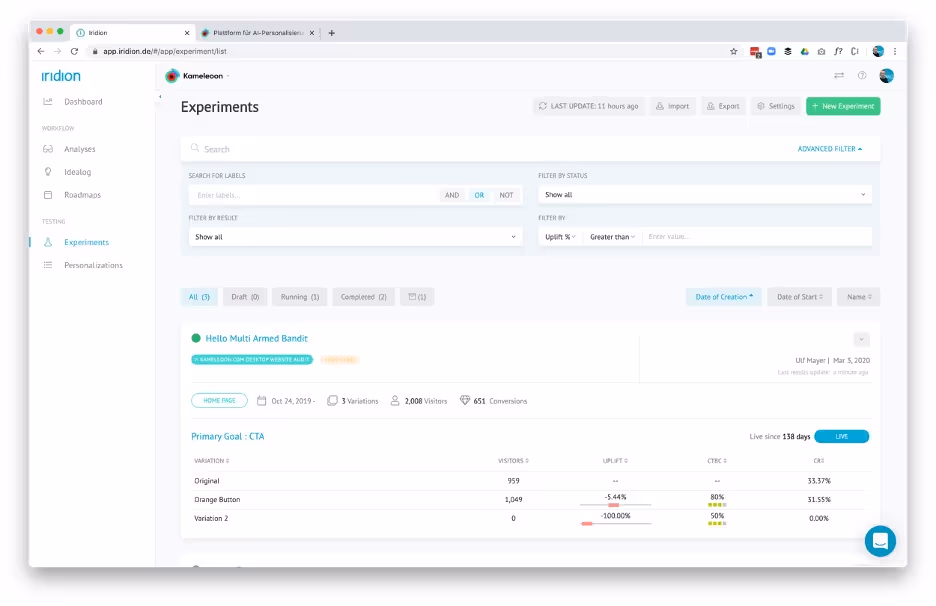Collapse the ADVANCED FILTER panel

[x=830, y=149]
